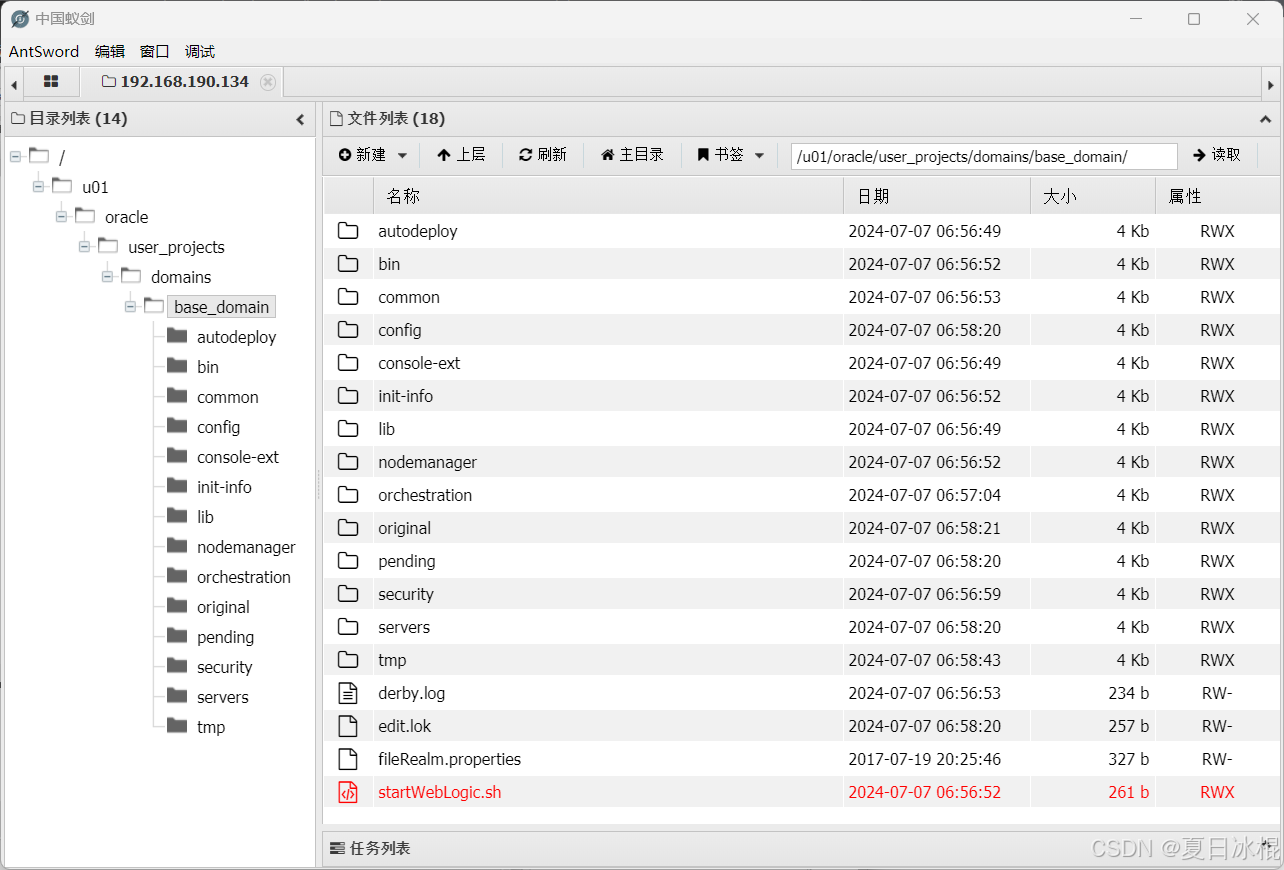Image resolution: width=1284 pixels, height=870 pixels.
Task: Open the 编辑 menu
Action: (110, 51)
